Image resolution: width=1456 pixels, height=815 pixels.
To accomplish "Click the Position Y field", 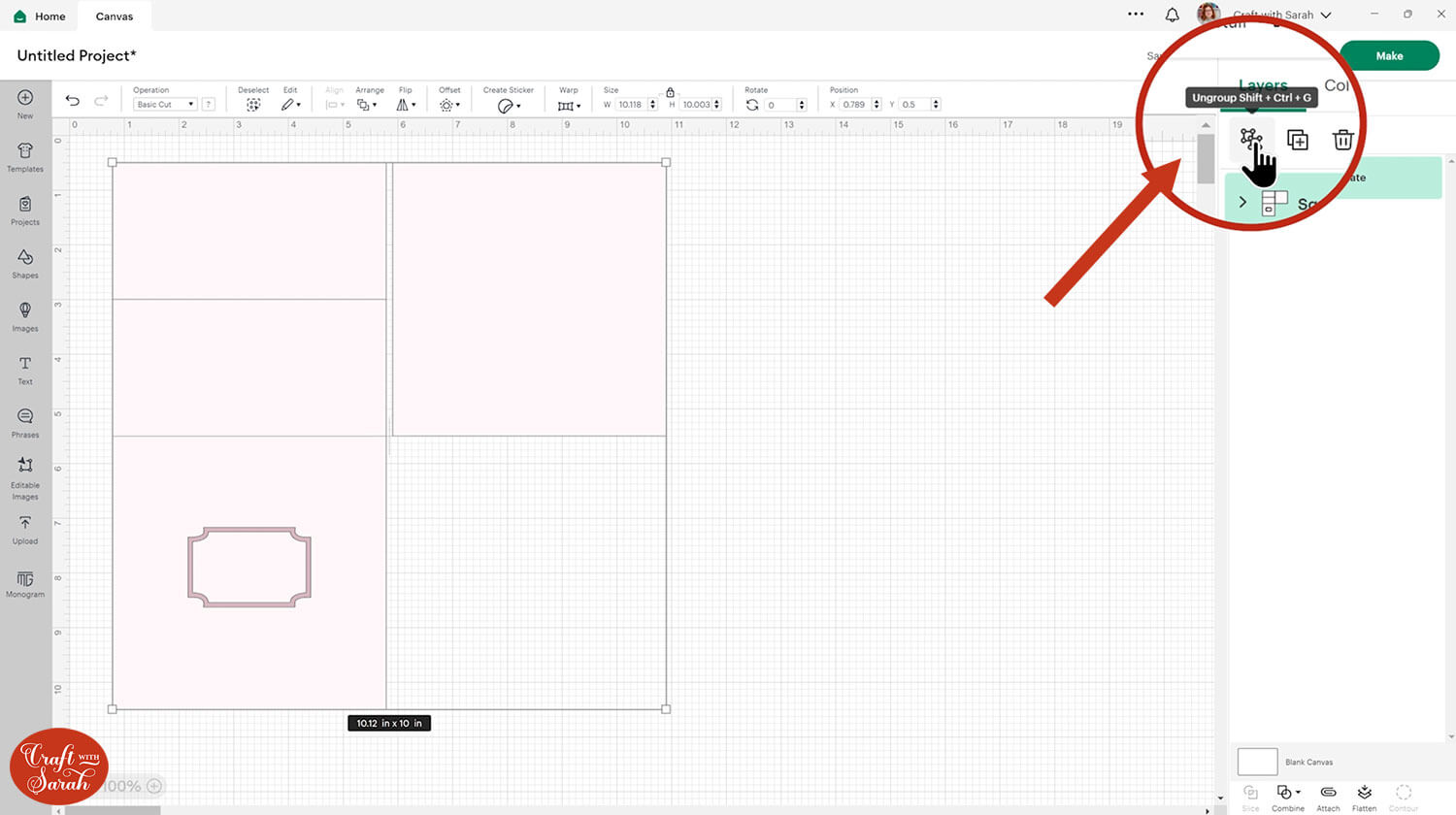I will (x=914, y=105).
